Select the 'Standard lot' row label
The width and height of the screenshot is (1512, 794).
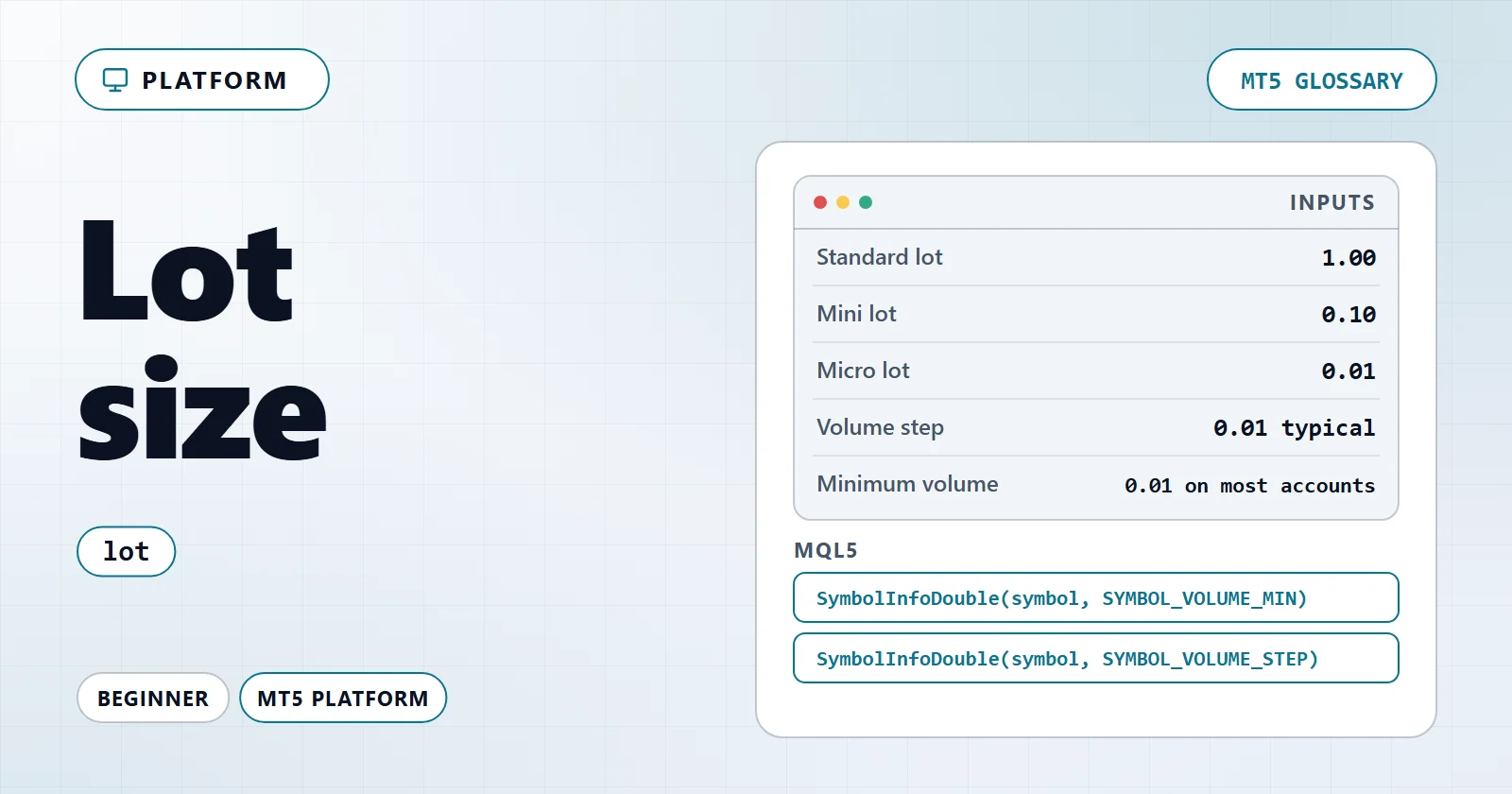[880, 257]
